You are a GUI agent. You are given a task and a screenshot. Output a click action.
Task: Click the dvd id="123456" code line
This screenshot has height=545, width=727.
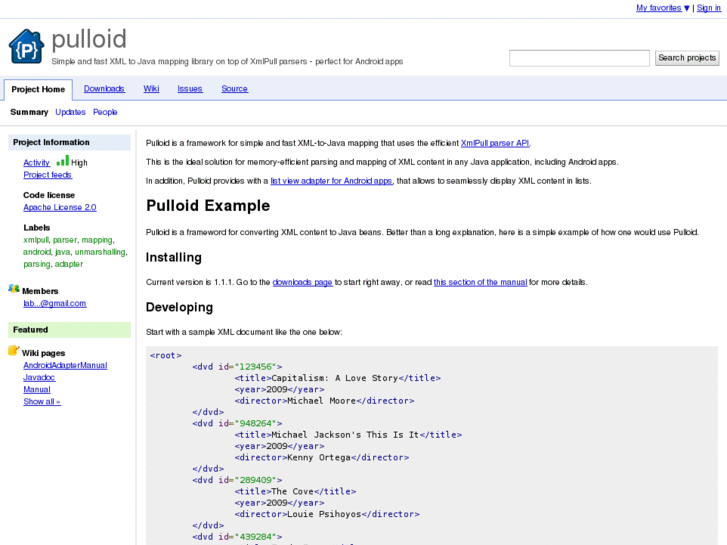(237, 367)
